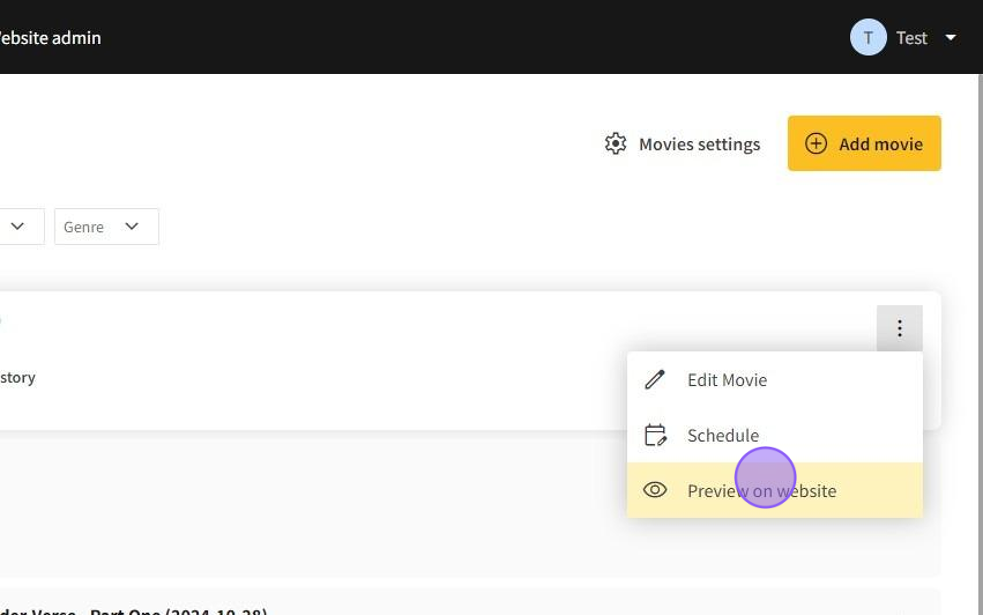The width and height of the screenshot is (983, 615).
Task: Click the Website admin header title
Action: pos(50,38)
